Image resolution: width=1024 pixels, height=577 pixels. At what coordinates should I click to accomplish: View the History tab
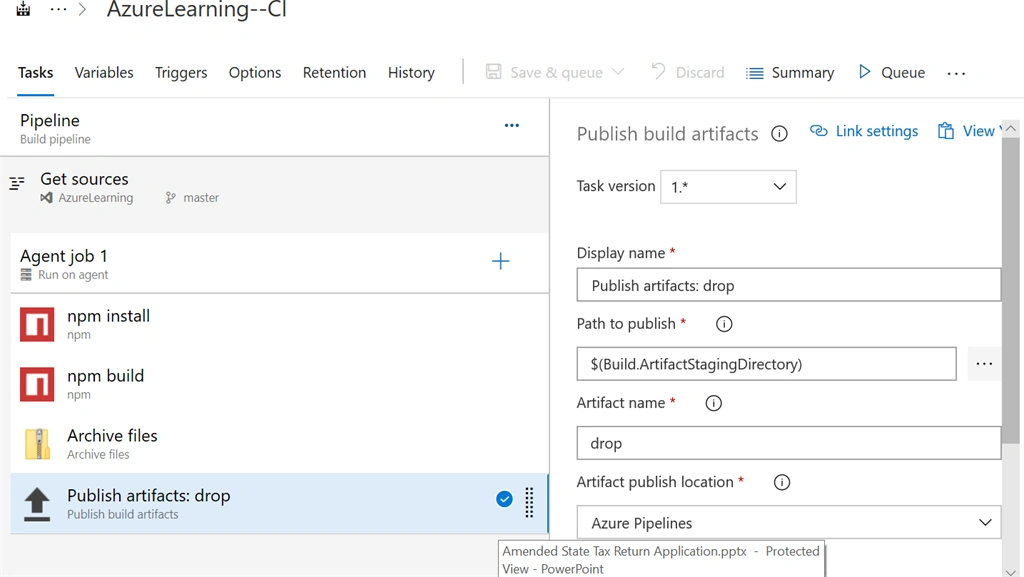tap(411, 72)
